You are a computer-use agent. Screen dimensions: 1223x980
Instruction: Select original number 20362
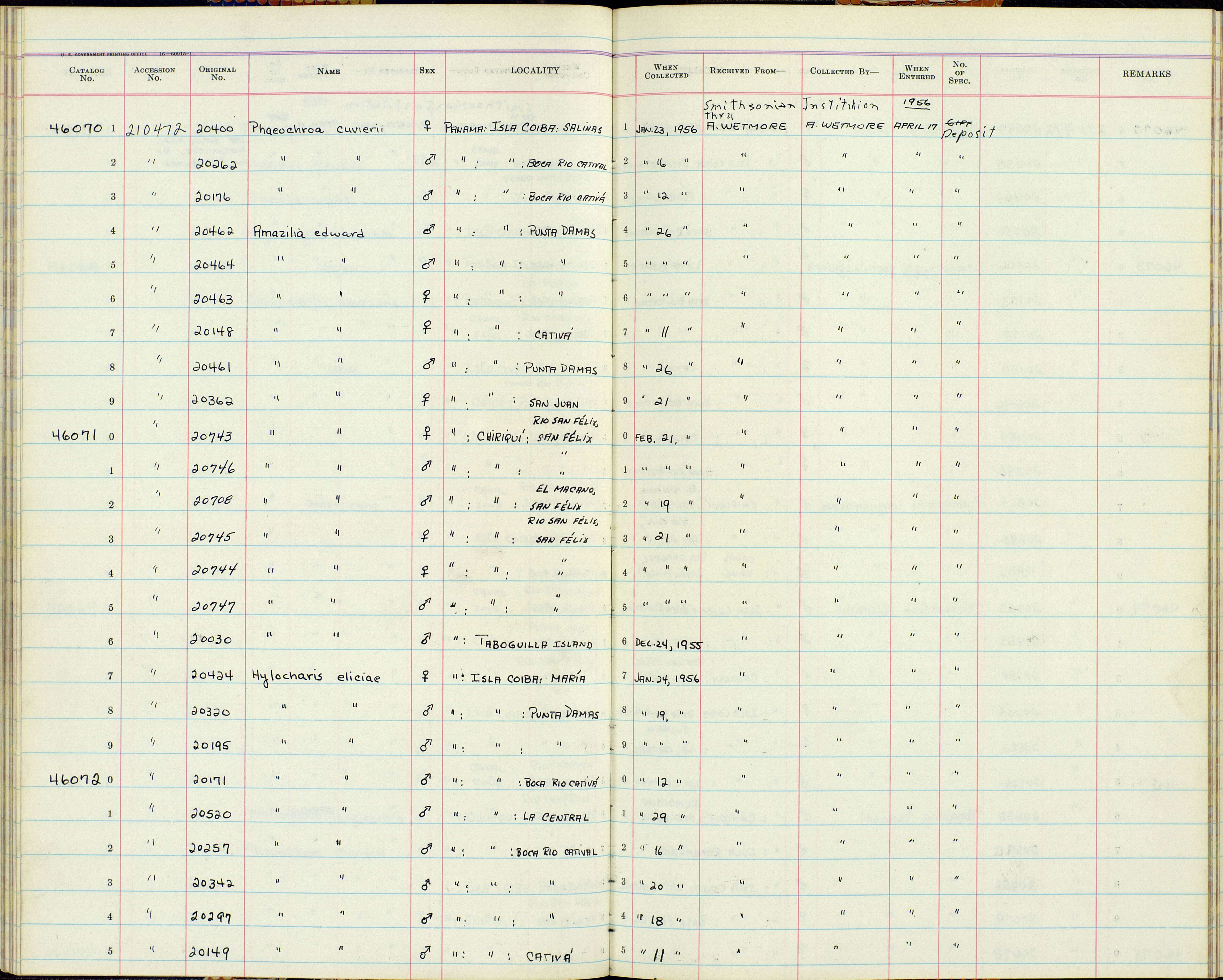(x=213, y=401)
